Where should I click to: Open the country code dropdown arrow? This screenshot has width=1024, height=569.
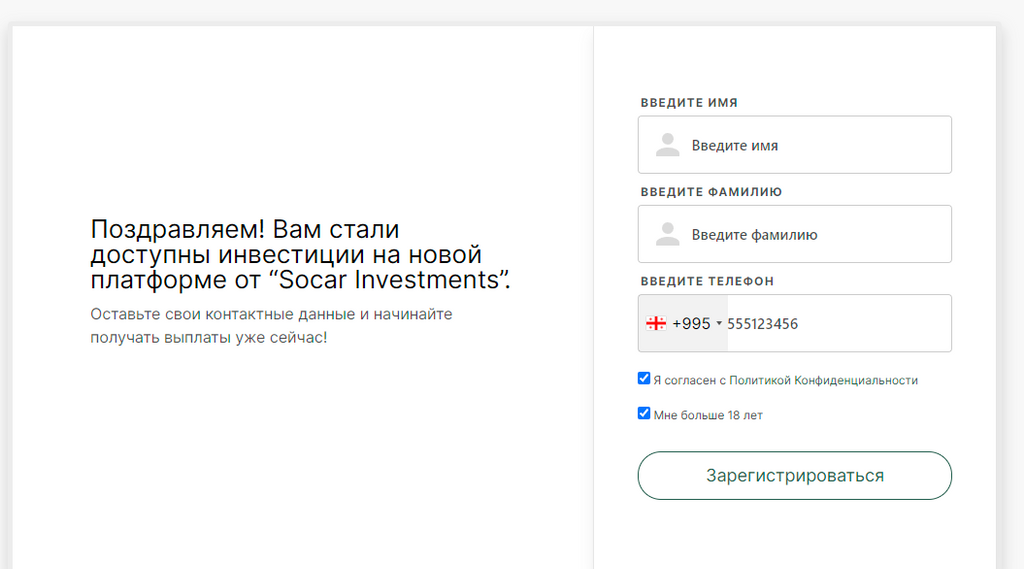tap(719, 324)
